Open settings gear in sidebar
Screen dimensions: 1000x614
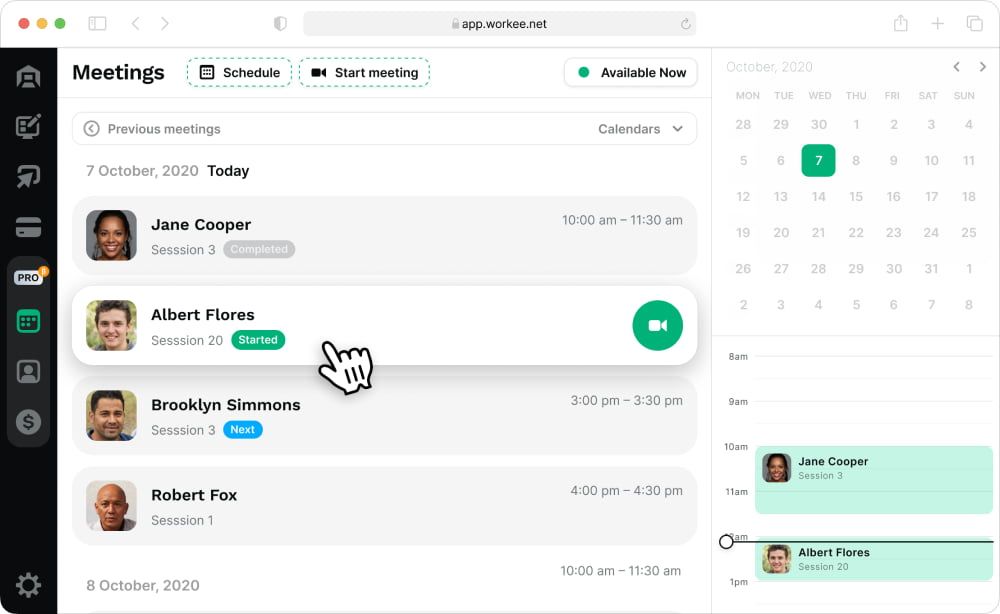pos(28,585)
